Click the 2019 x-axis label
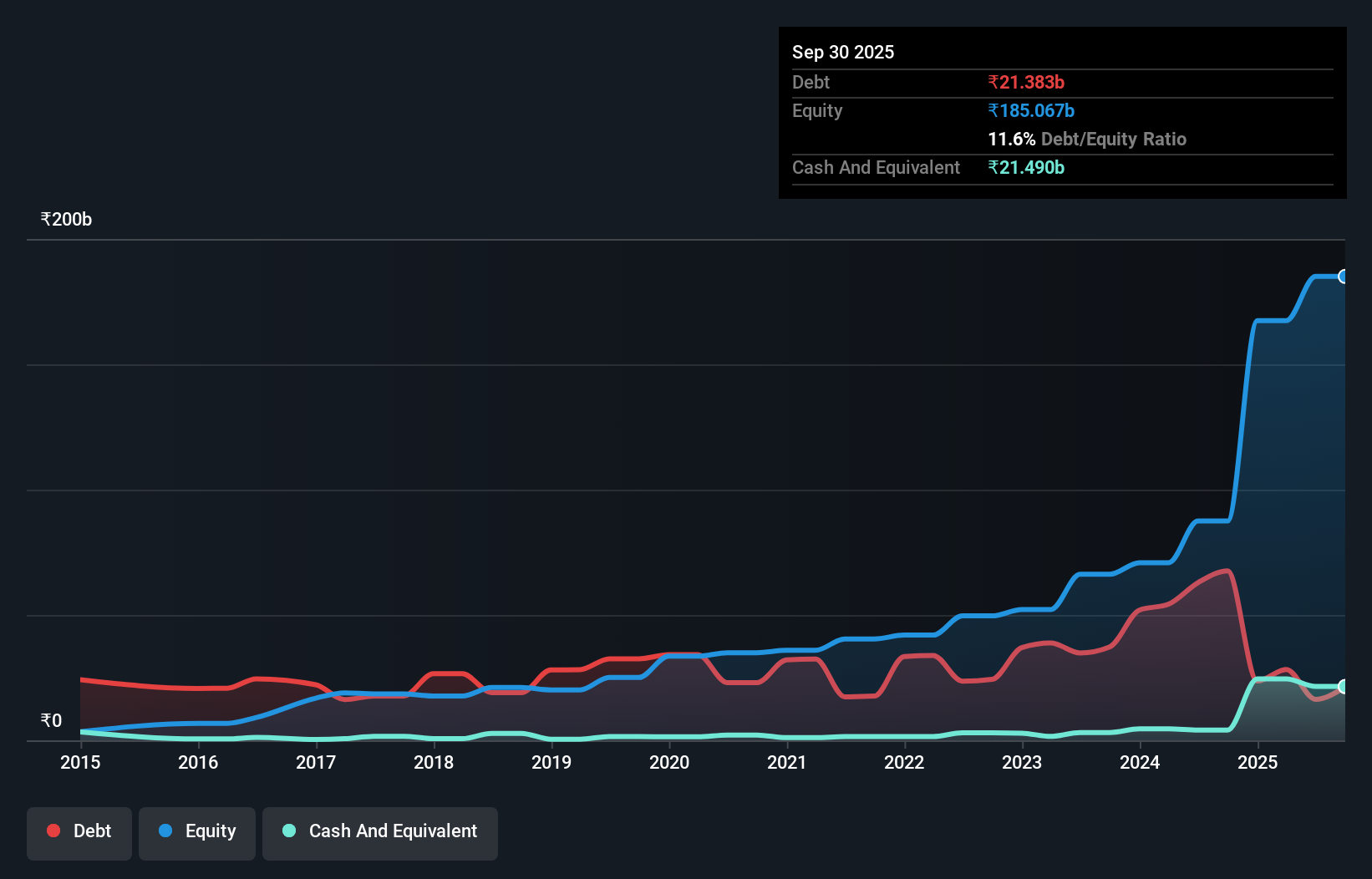1372x879 pixels. tap(551, 762)
